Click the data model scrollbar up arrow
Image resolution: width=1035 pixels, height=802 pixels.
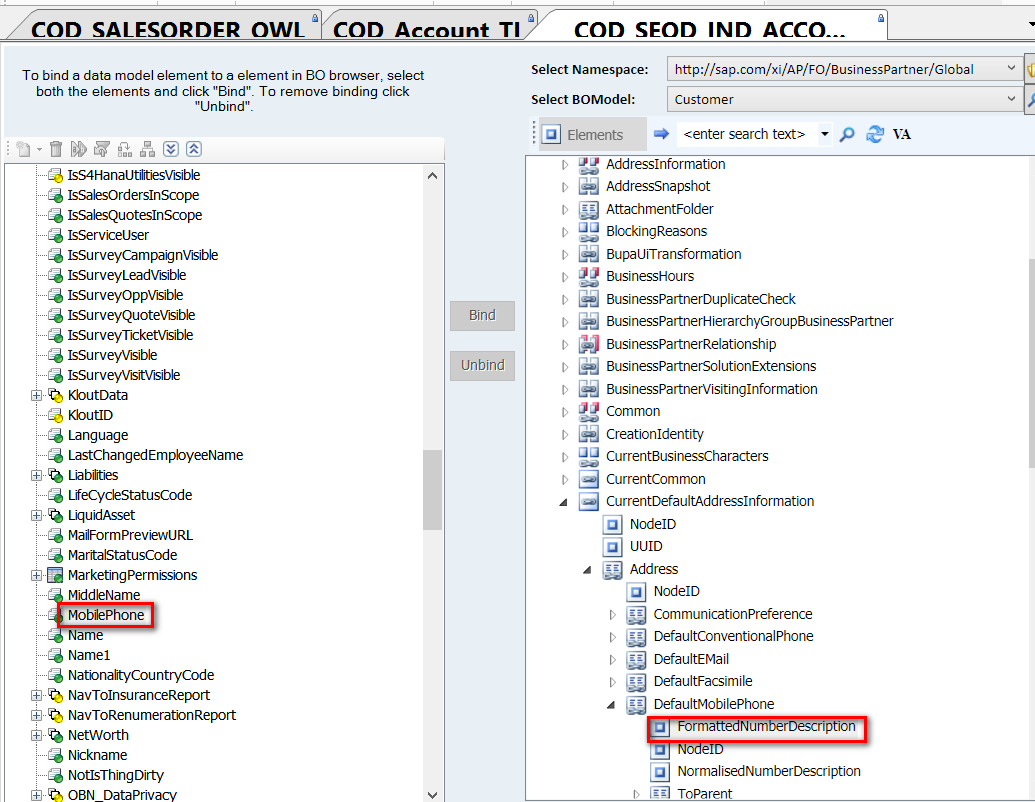coord(432,176)
